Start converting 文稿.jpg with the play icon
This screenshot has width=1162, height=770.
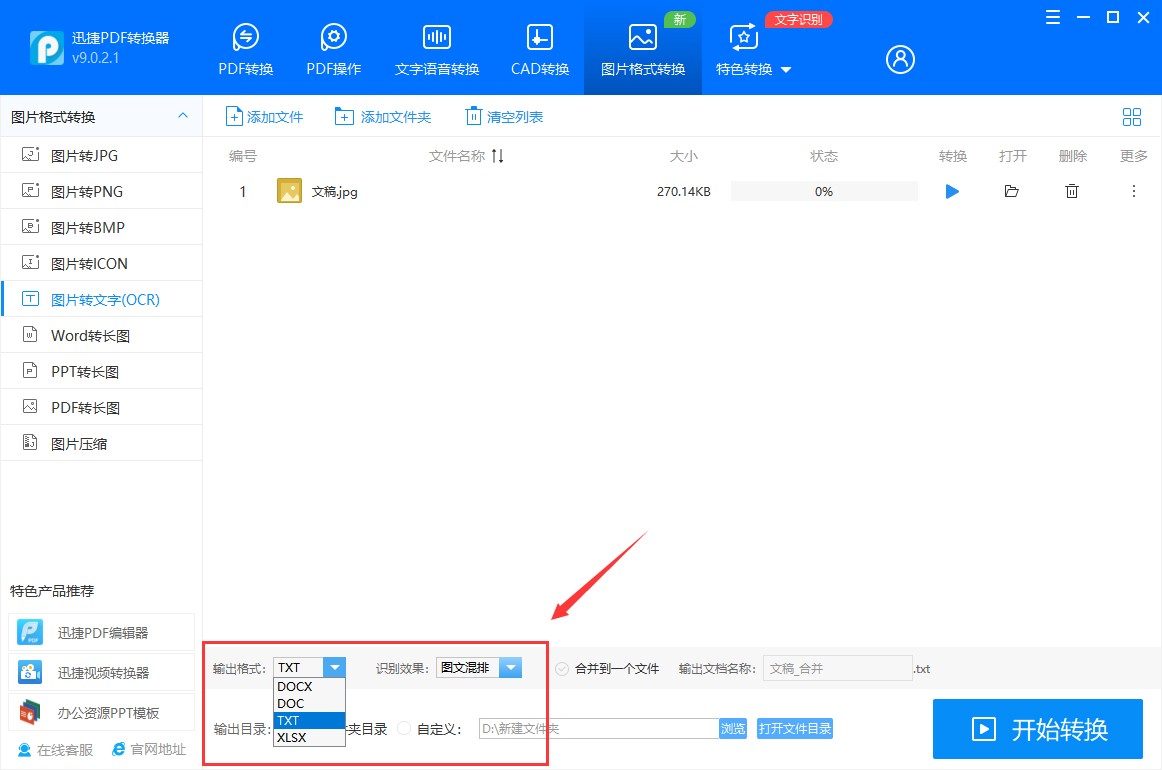(x=951, y=191)
